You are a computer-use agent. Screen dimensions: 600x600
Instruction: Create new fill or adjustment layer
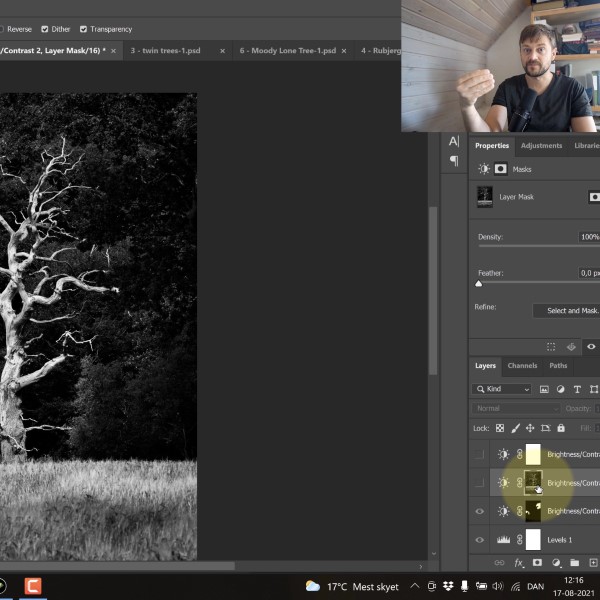556,563
